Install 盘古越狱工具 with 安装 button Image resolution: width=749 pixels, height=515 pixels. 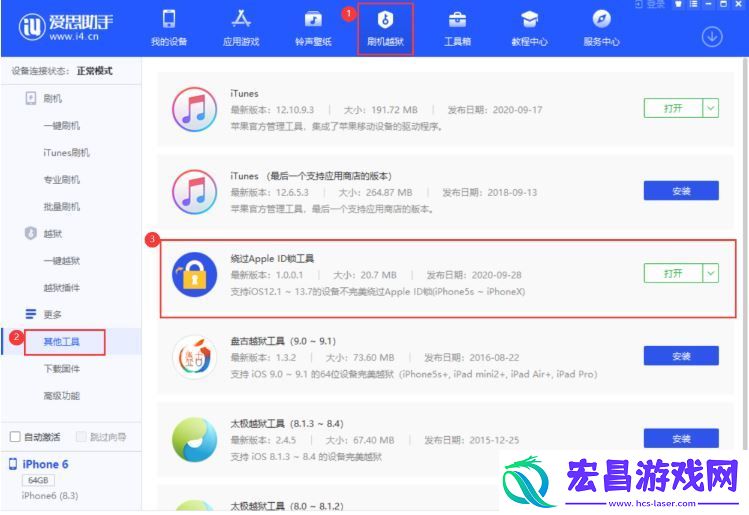(x=681, y=356)
